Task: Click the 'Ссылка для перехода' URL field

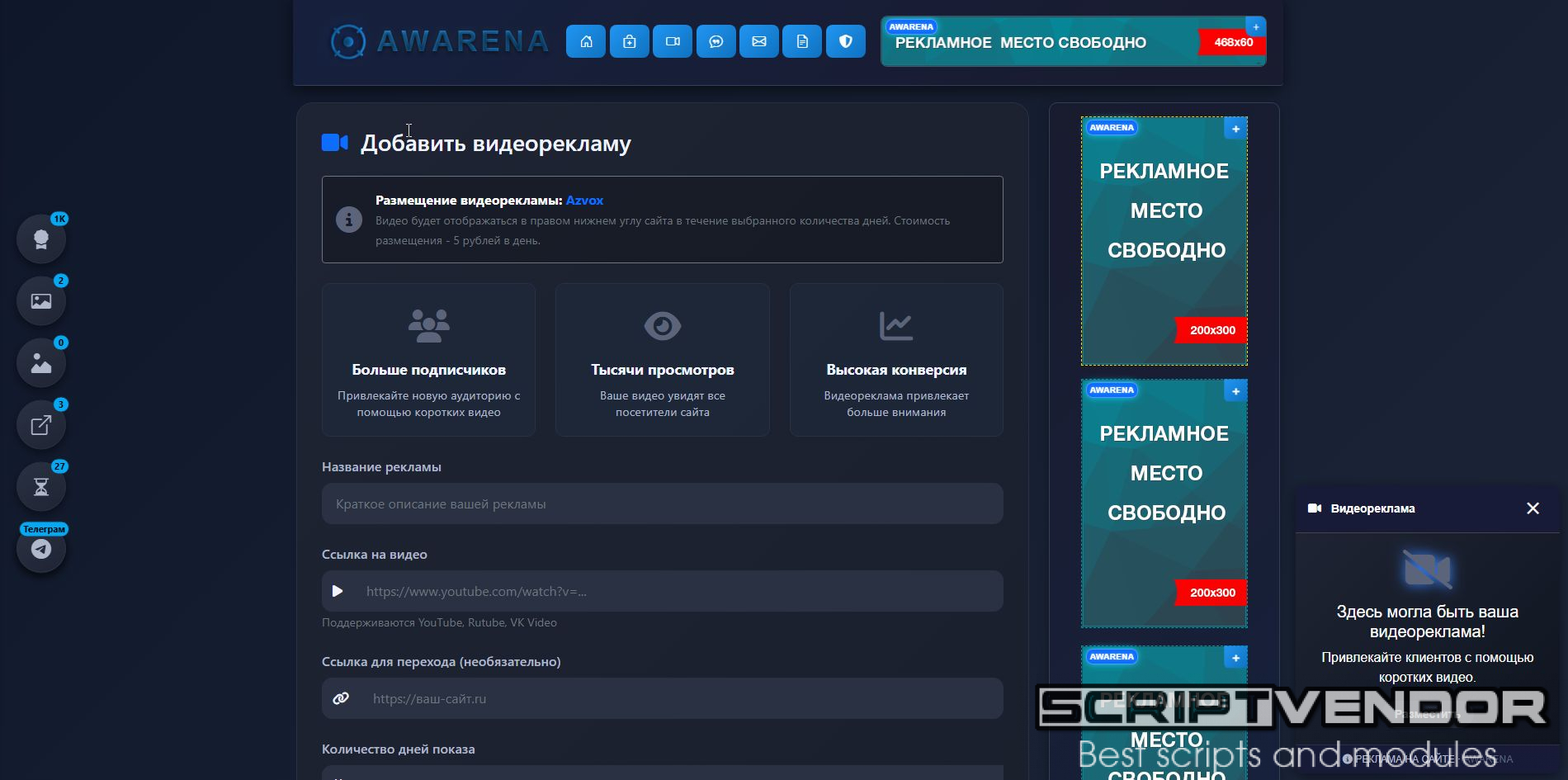Action: coord(677,698)
